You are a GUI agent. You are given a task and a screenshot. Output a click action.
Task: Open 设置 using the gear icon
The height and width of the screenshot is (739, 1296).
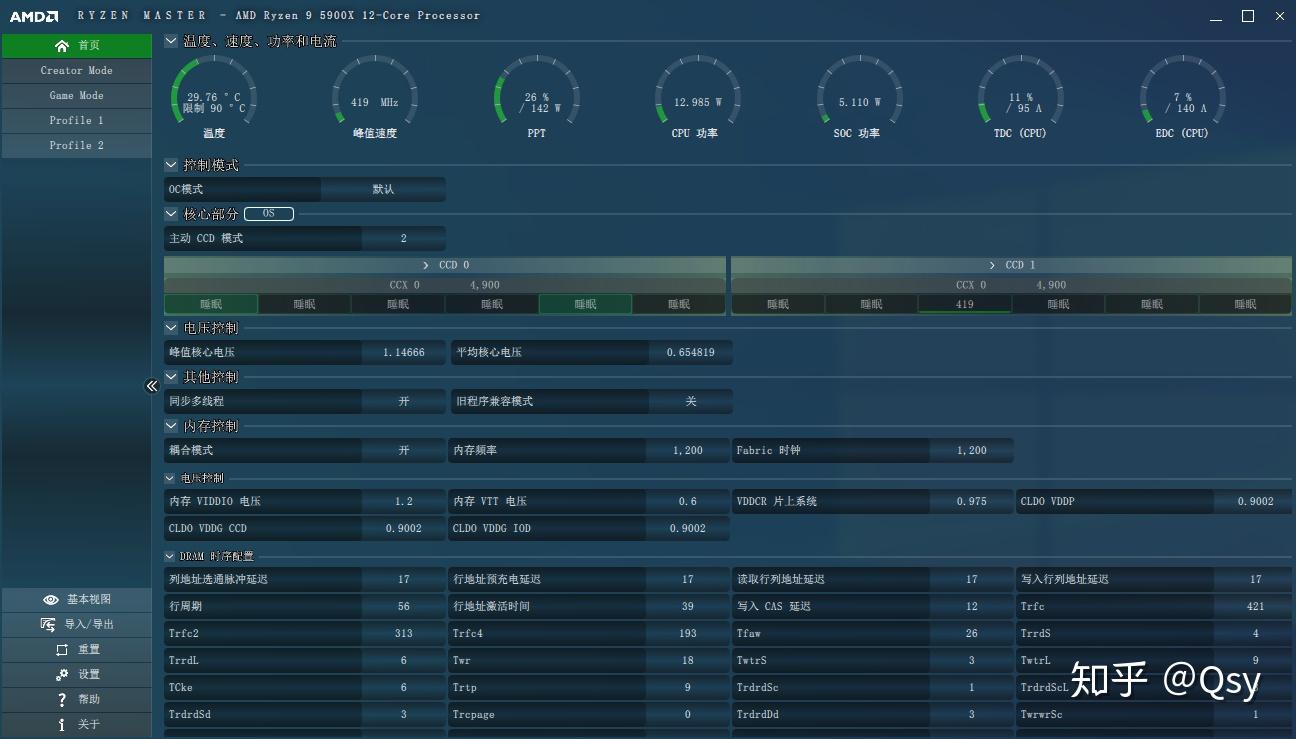[x=62, y=675]
